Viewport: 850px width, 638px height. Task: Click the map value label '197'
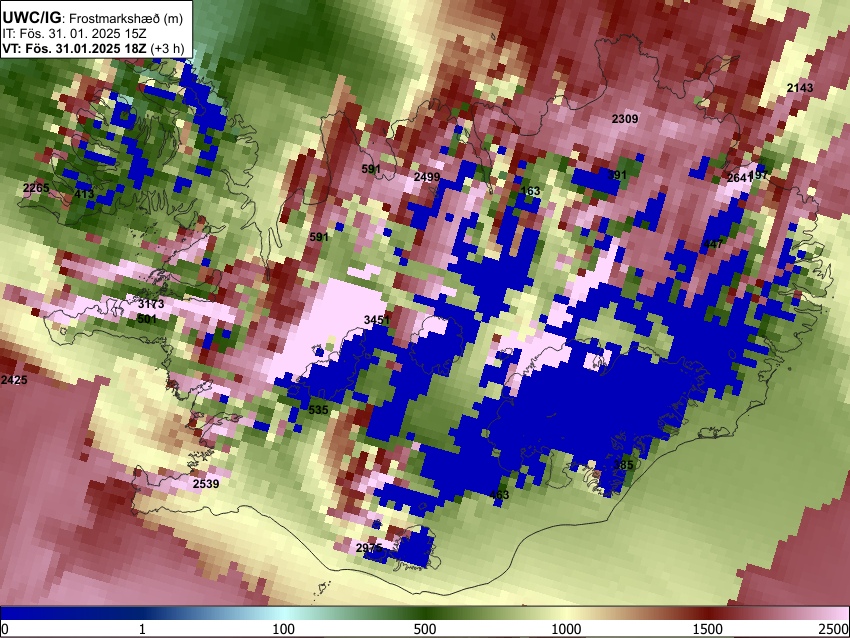coord(759,175)
